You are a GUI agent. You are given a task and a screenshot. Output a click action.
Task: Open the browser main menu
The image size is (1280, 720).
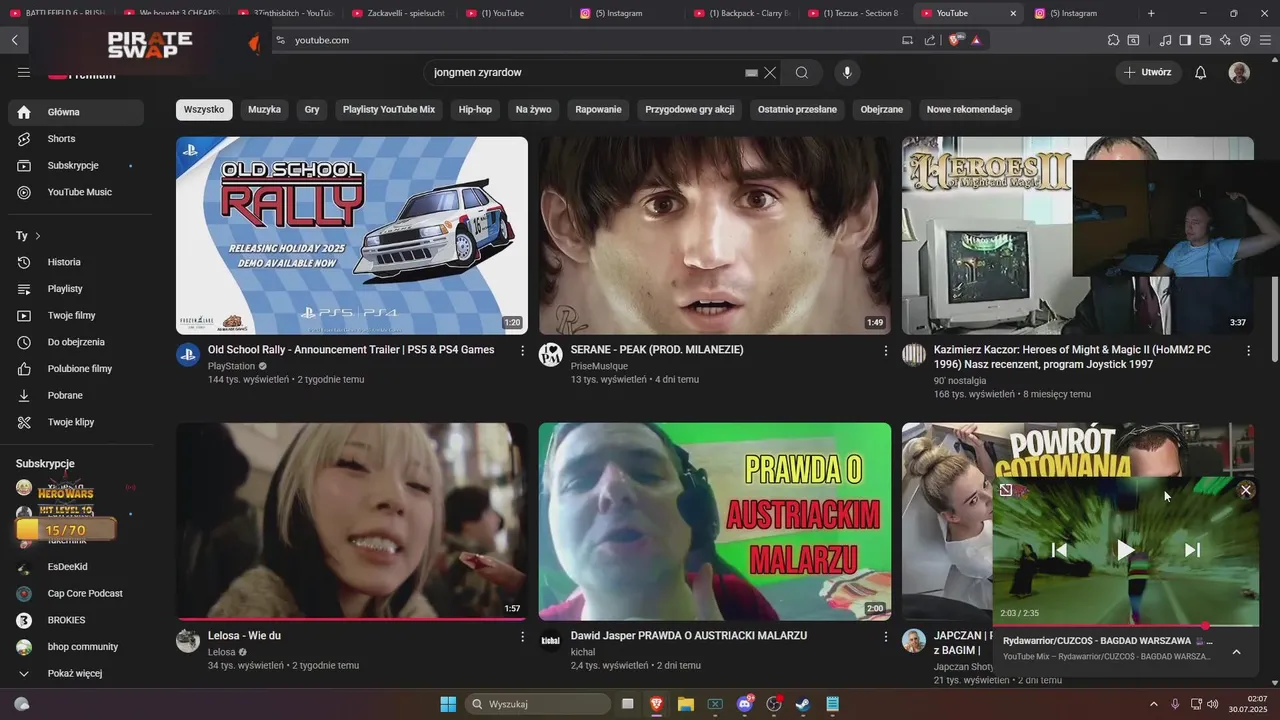click(x=1265, y=40)
